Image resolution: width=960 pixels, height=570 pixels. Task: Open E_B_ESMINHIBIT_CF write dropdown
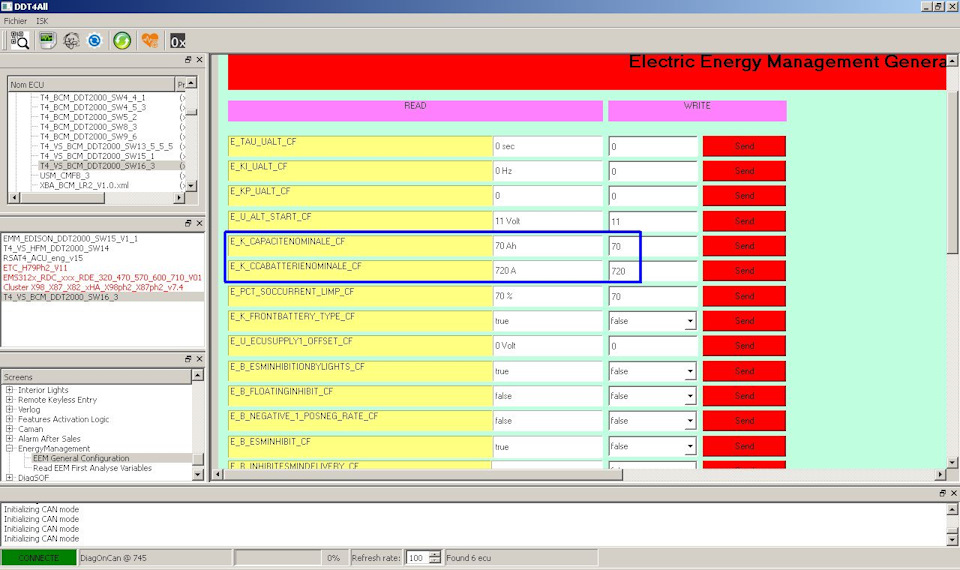[690, 446]
